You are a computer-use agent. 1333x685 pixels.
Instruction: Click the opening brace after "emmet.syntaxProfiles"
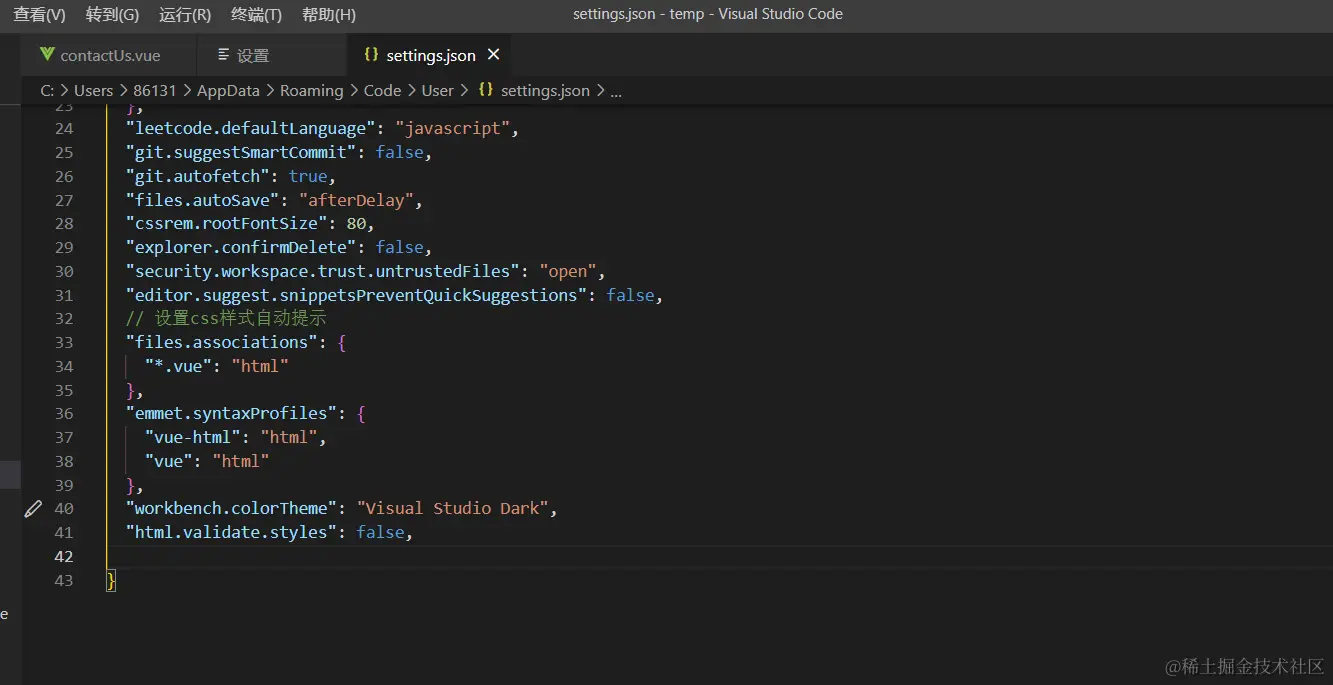pyautogui.click(x=361, y=413)
